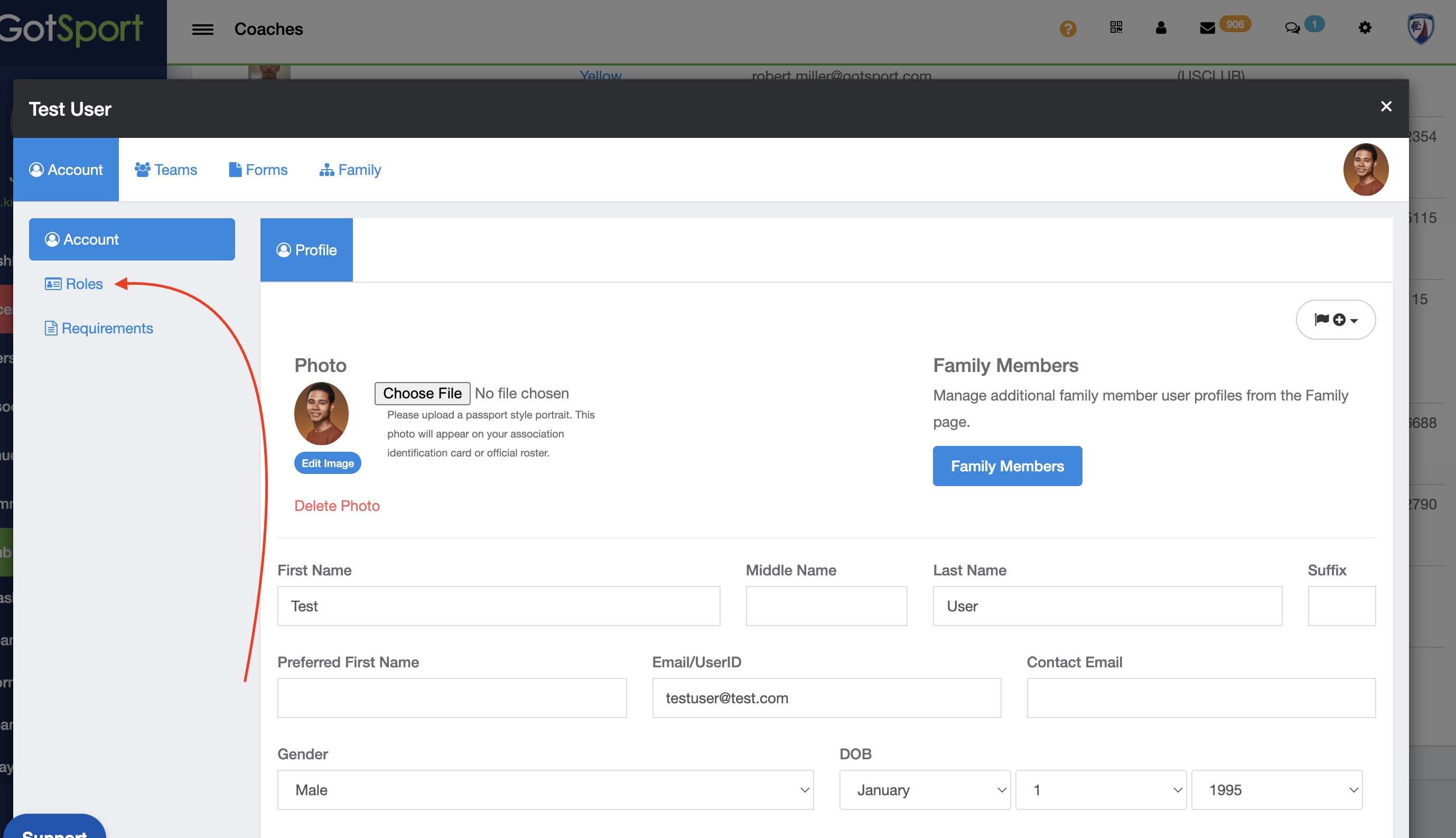Focus the Last Name input field
The width and height of the screenshot is (1456, 838).
coord(1107,606)
